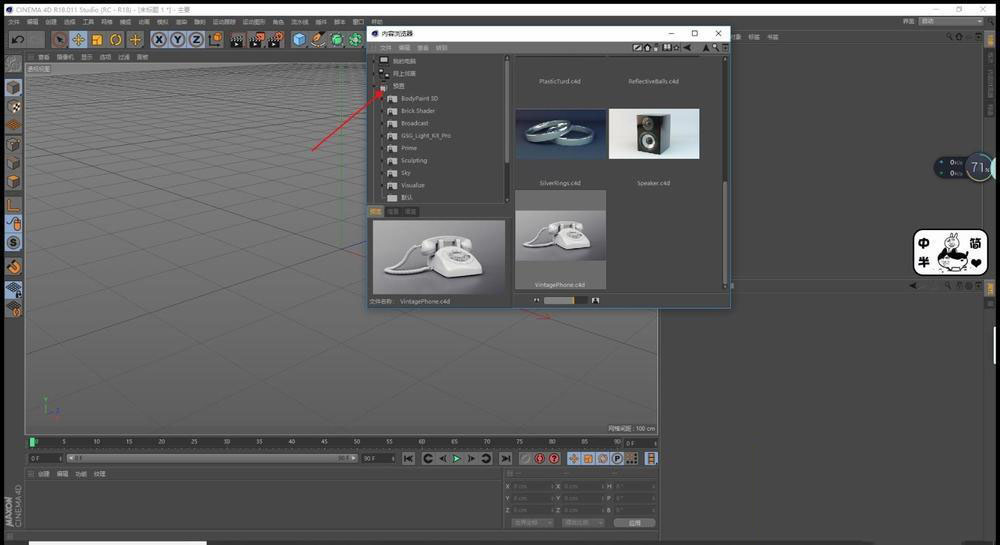Viewport: 1000px width, 545px height.
Task: Click the Make Editable icon in left toolbar
Action: click(13, 64)
